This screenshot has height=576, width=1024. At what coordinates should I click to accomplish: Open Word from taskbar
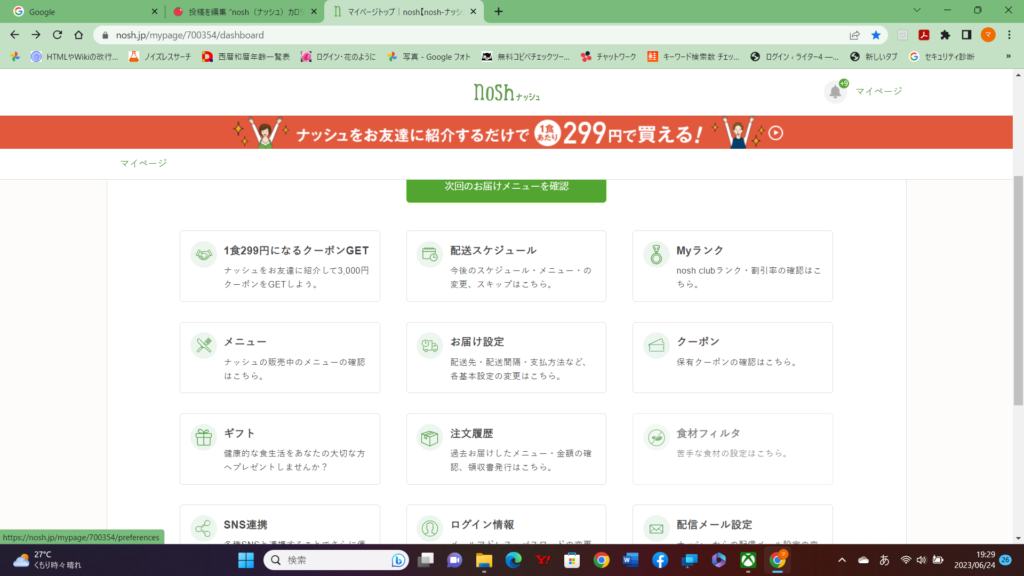[x=630, y=560]
